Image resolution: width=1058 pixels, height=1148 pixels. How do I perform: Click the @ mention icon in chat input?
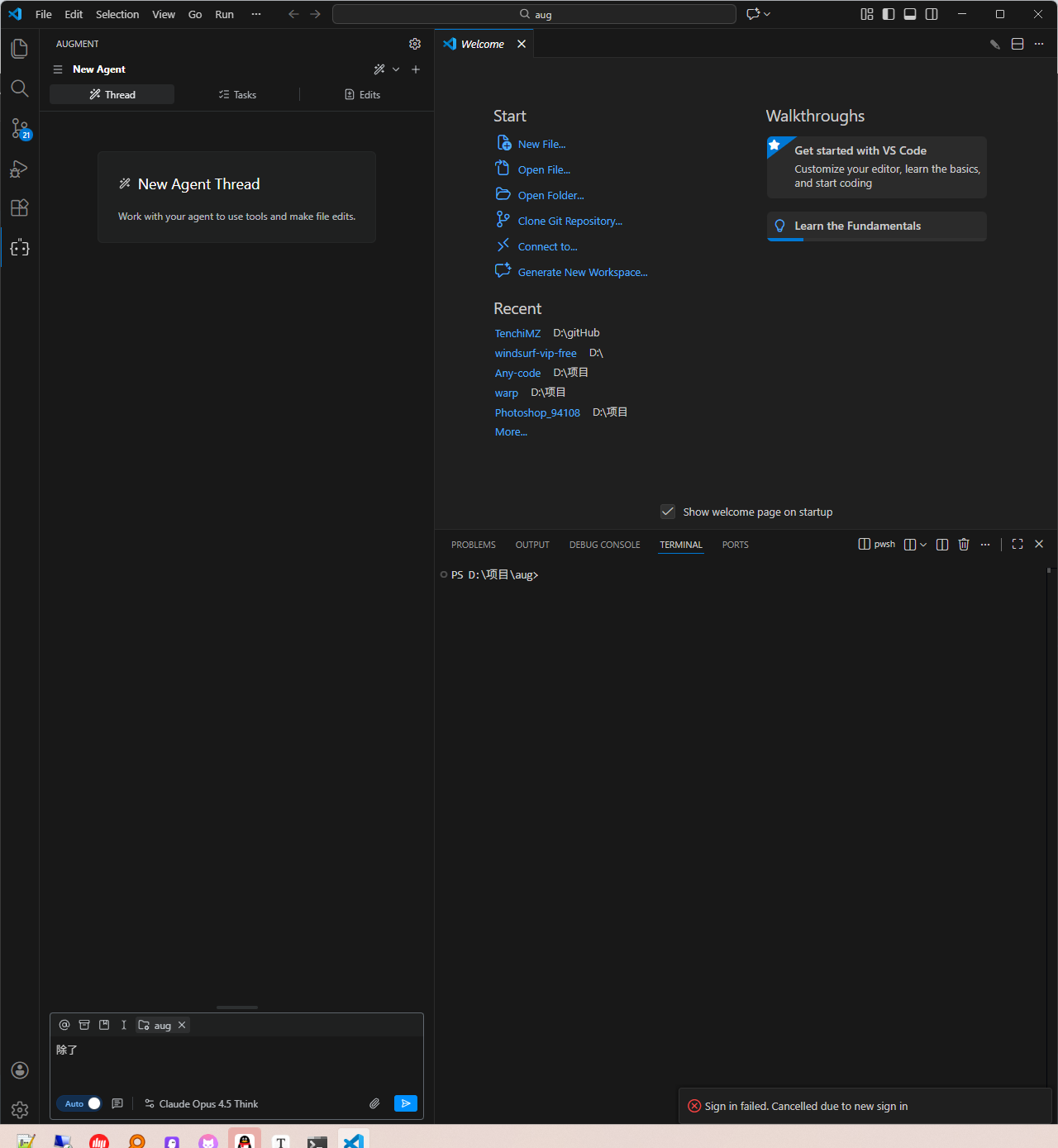[x=64, y=1025]
